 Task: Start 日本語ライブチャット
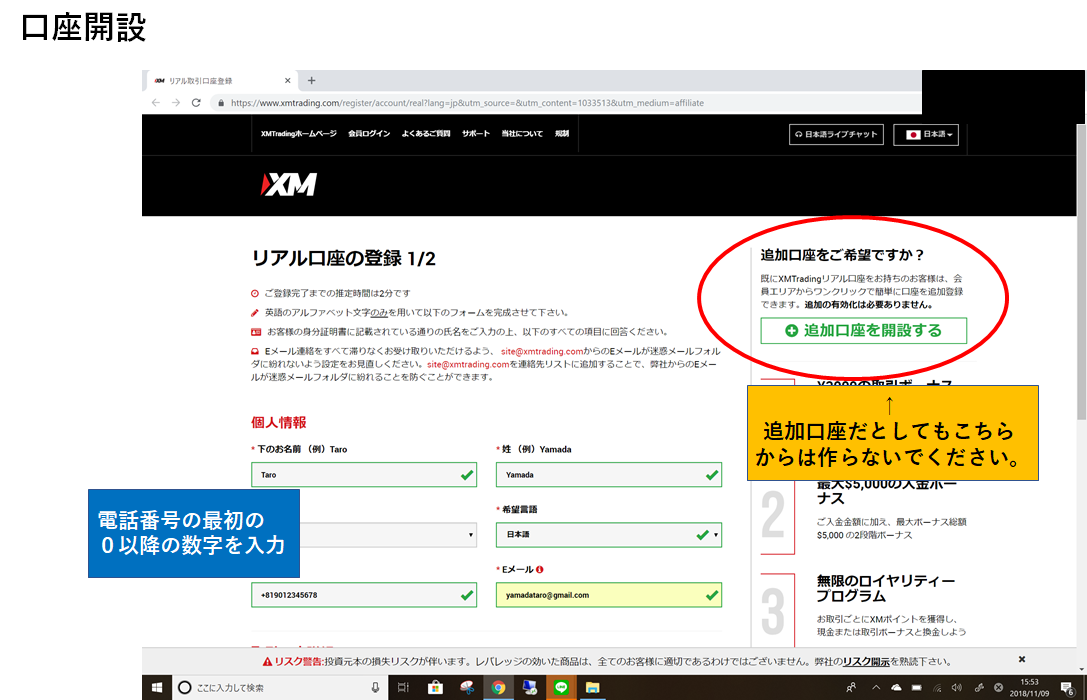836,134
